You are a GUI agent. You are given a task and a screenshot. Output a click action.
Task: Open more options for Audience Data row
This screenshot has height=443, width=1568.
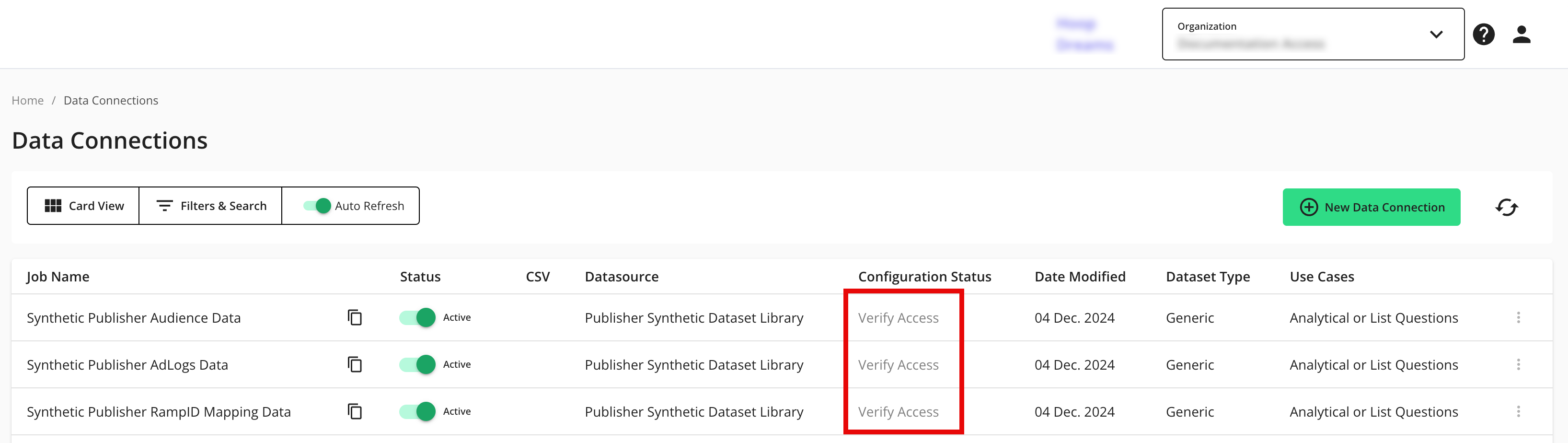click(x=1518, y=317)
